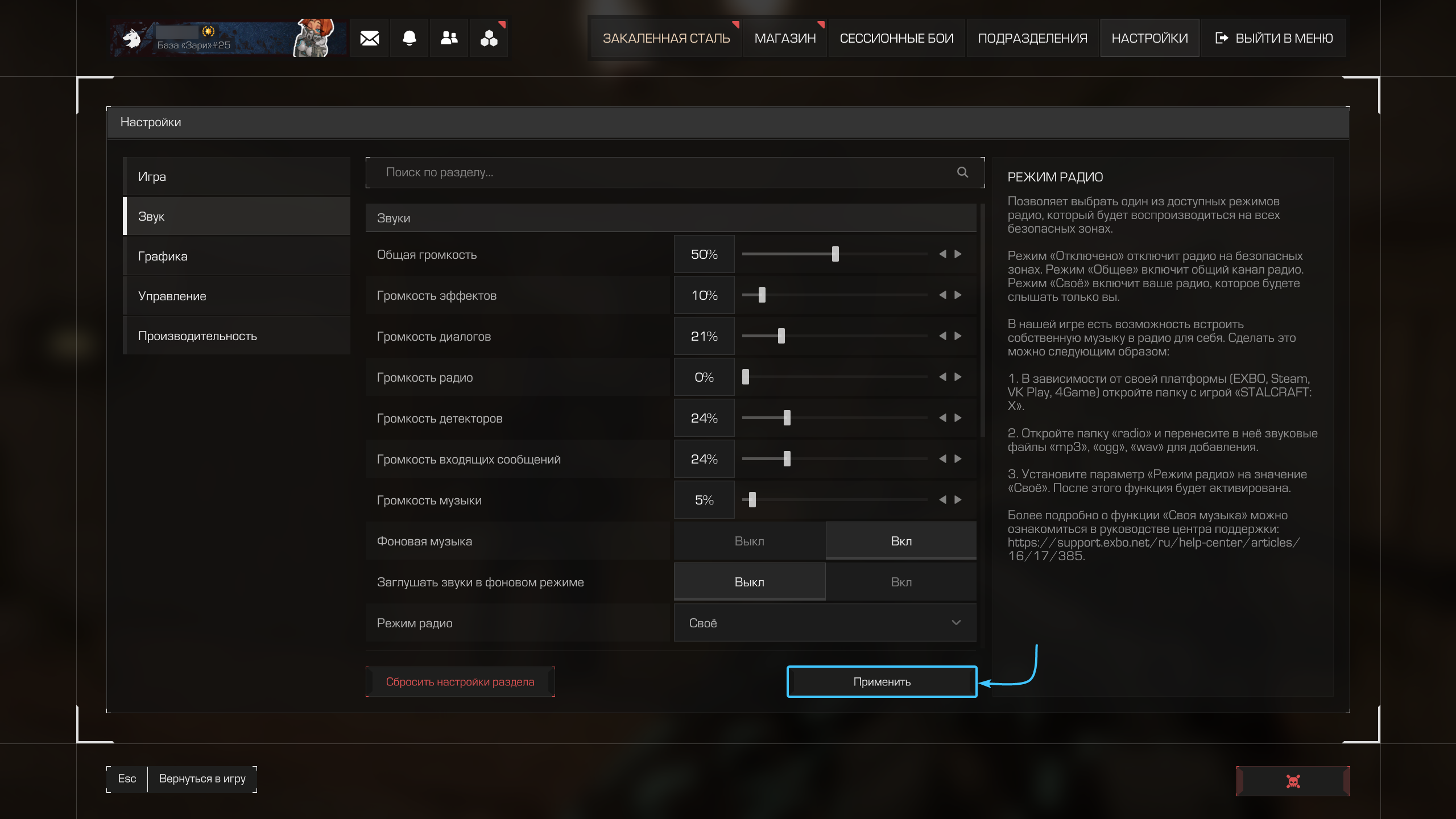Click the red skull icon button

click(x=1293, y=781)
